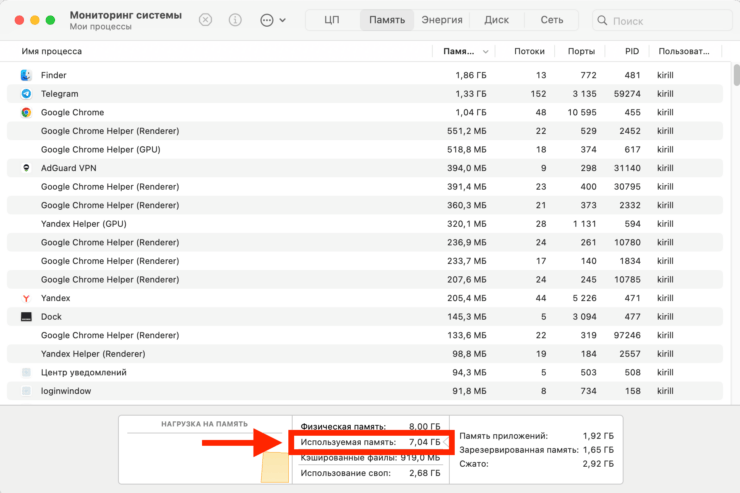Open the Диск tab
Image resolution: width=740 pixels, height=493 pixels.
496,20
